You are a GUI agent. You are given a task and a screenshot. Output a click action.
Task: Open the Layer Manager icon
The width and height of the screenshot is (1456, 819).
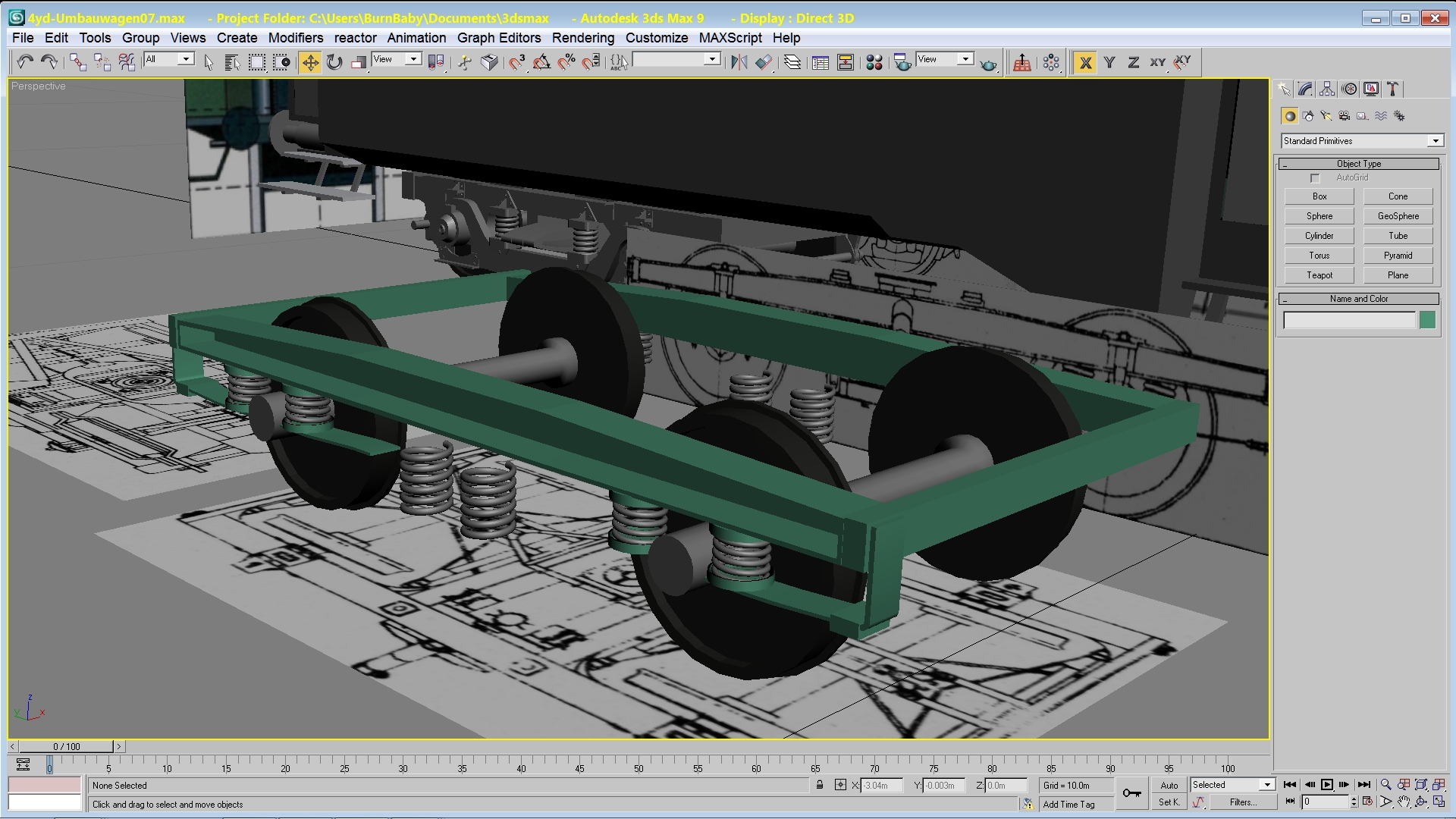click(x=792, y=62)
